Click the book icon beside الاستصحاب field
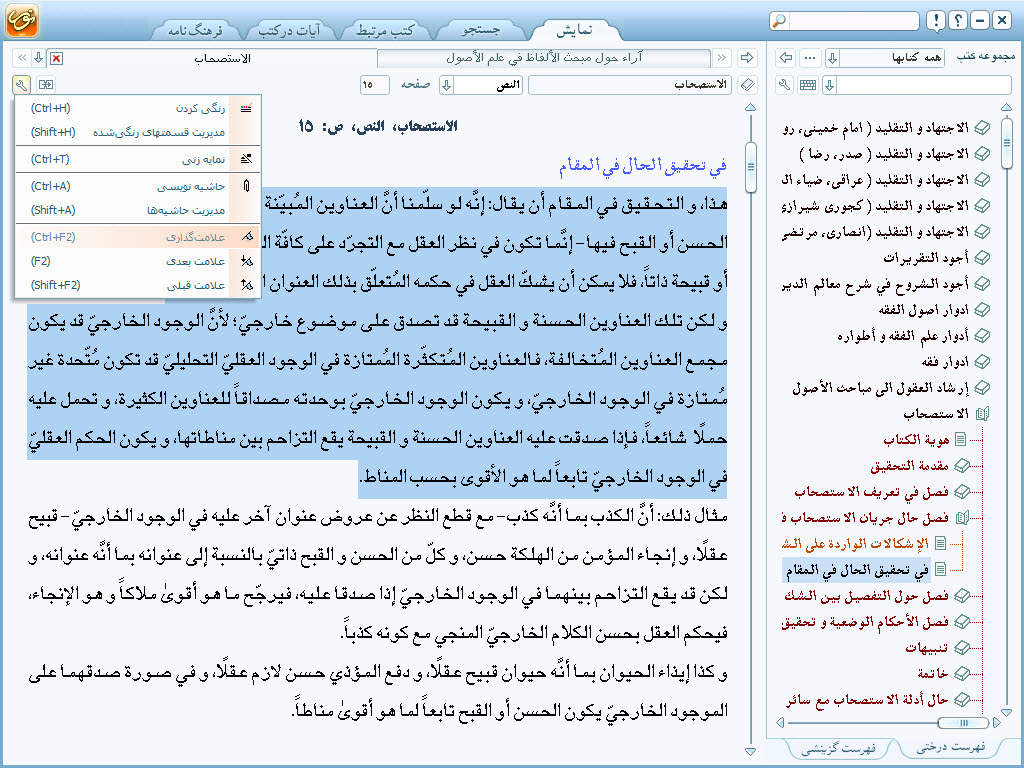The width and height of the screenshot is (1024, 768). tap(748, 85)
